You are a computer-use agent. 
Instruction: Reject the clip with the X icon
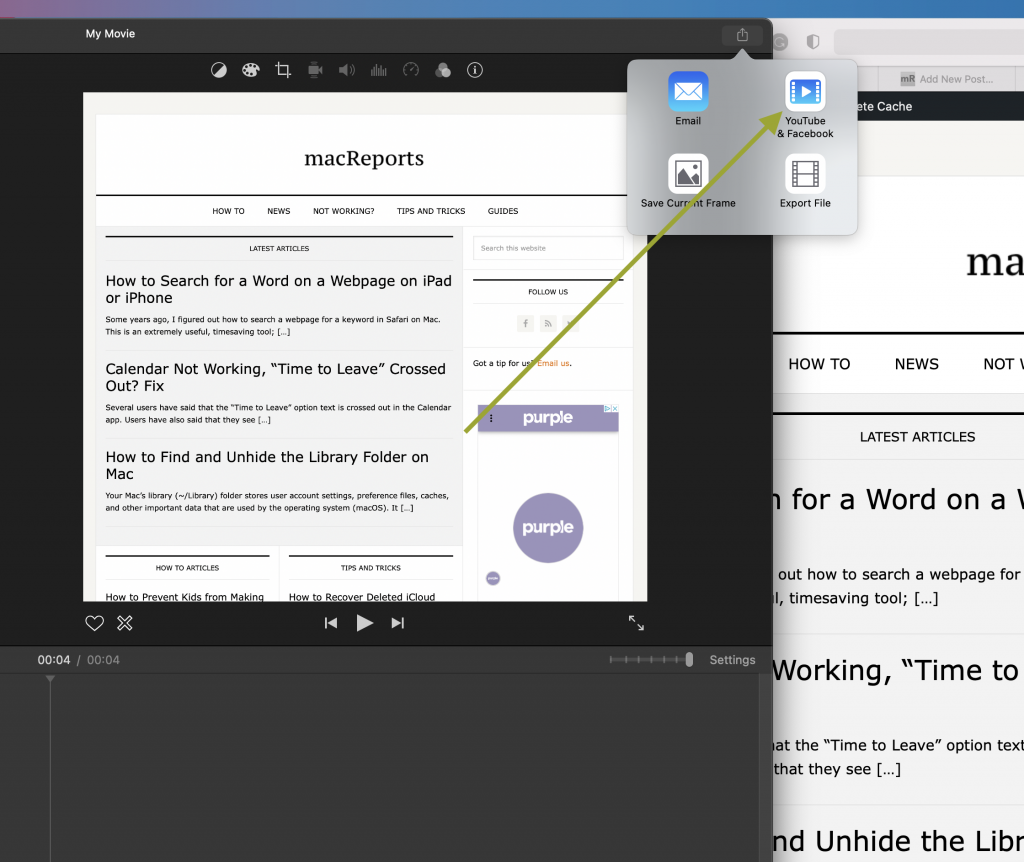click(125, 623)
